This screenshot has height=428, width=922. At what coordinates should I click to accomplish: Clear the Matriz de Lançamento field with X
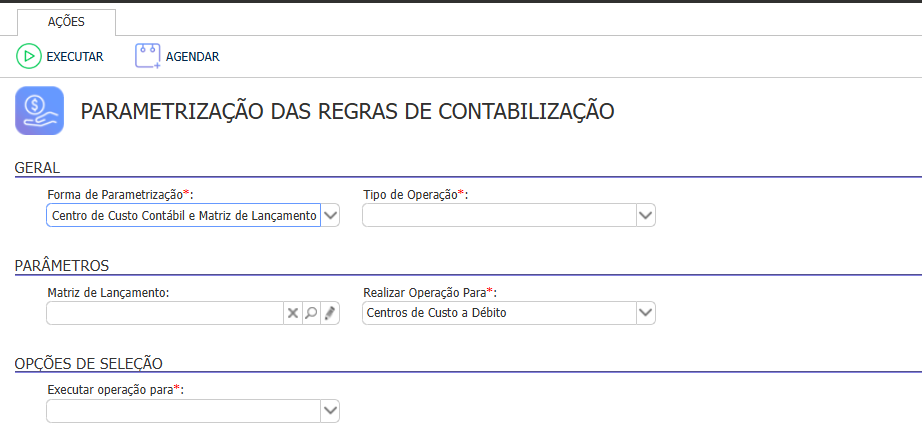click(x=293, y=313)
